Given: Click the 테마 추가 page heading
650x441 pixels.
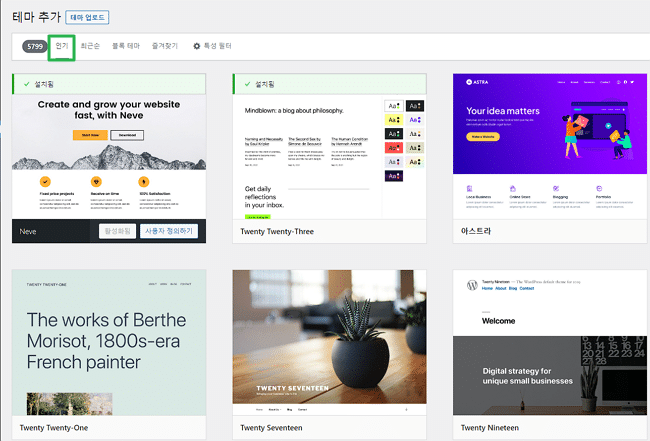Looking at the screenshot, I should (36, 17).
